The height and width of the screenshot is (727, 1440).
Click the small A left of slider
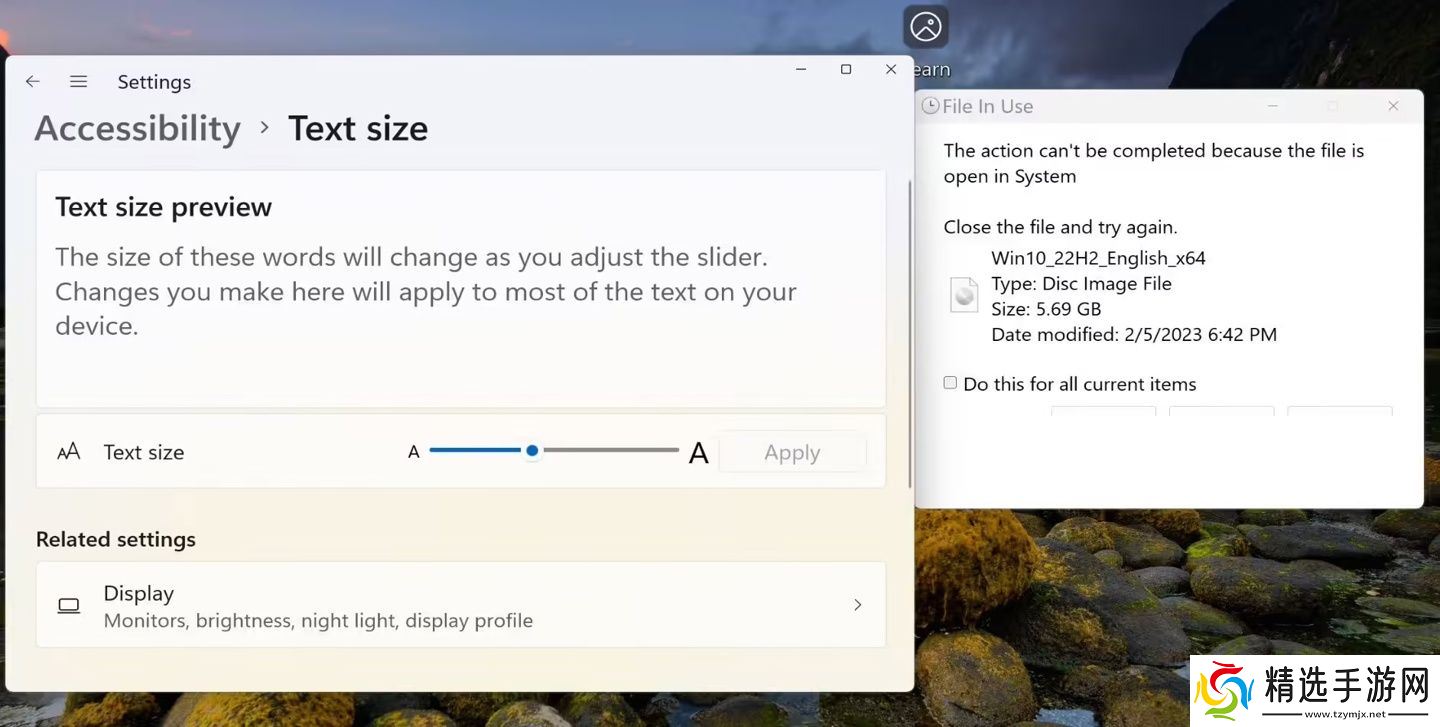(x=413, y=452)
